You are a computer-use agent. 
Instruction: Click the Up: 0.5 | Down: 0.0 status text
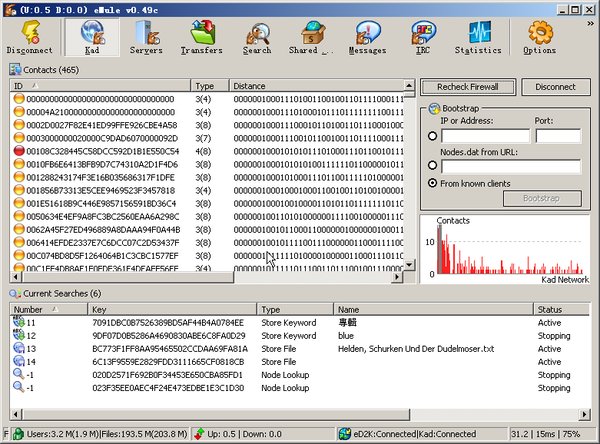[245, 434]
